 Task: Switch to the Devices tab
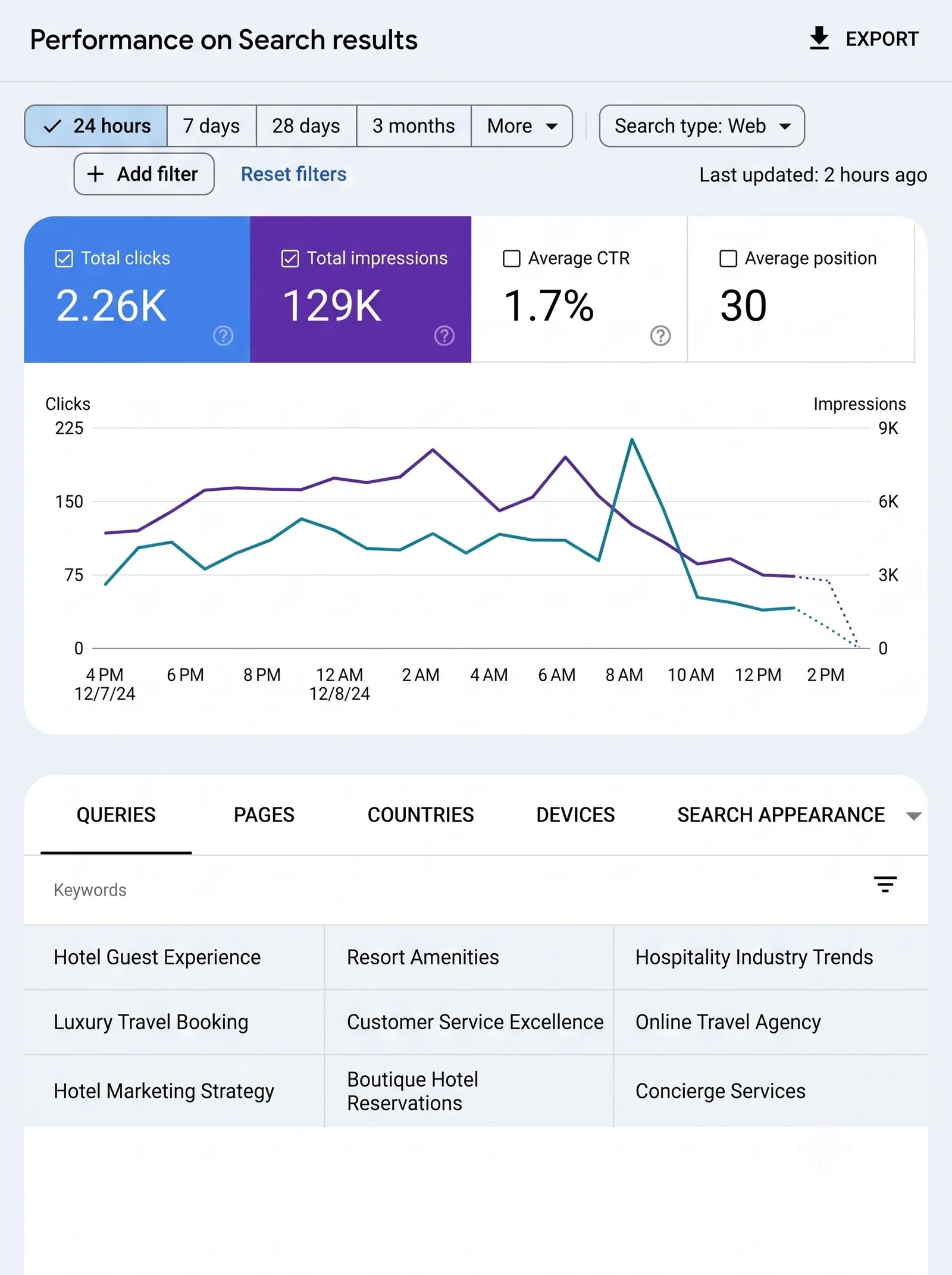tap(575, 815)
